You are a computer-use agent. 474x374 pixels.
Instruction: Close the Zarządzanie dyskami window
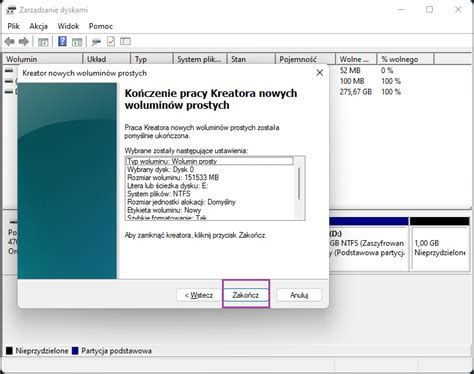coord(458,10)
